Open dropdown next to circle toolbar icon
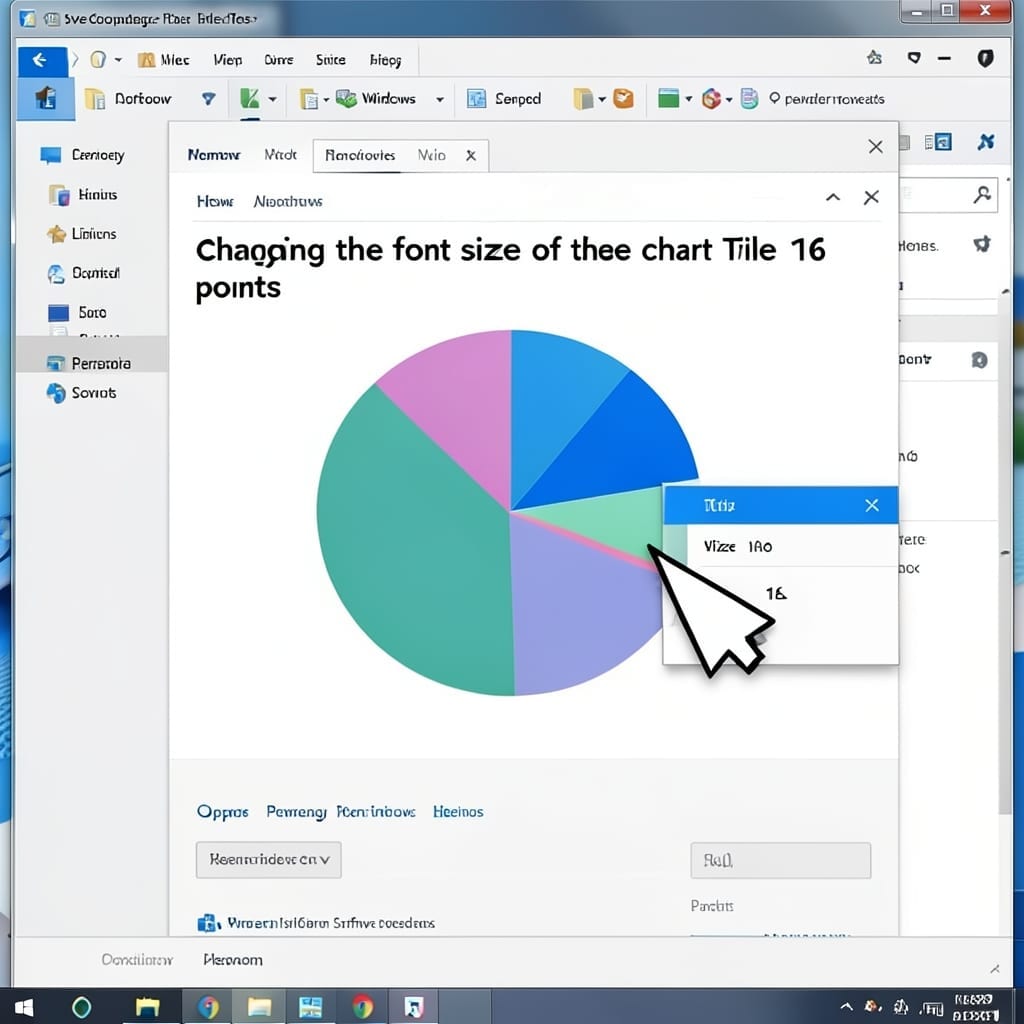 (729, 100)
